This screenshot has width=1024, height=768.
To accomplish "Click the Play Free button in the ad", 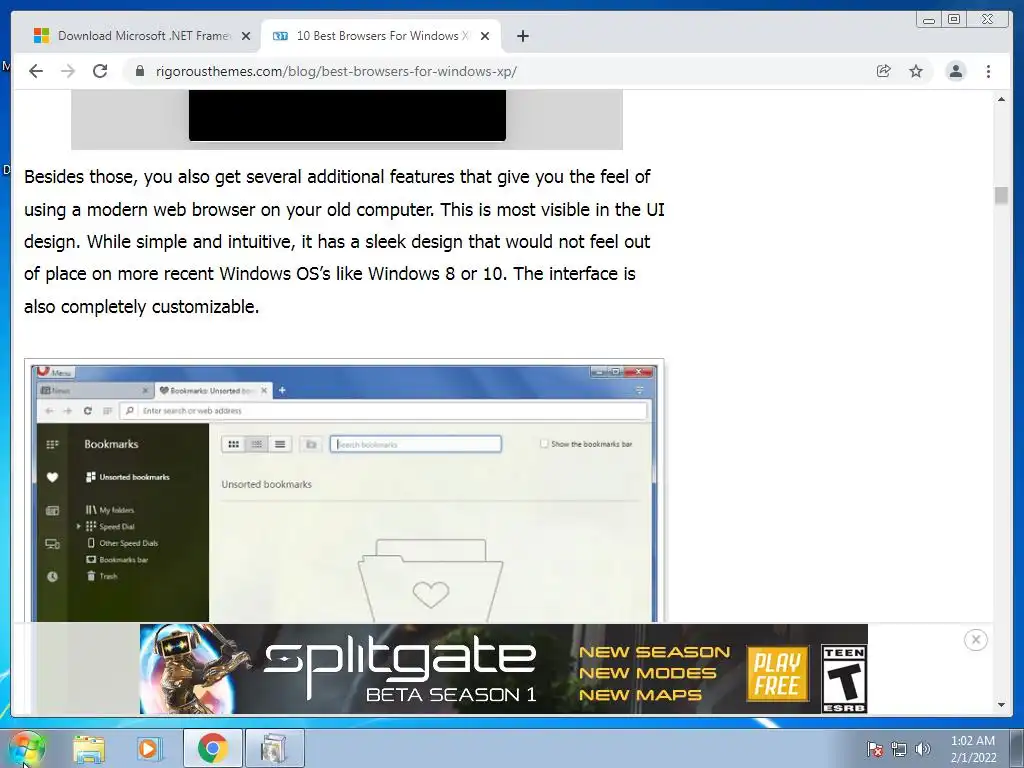I will [x=777, y=673].
